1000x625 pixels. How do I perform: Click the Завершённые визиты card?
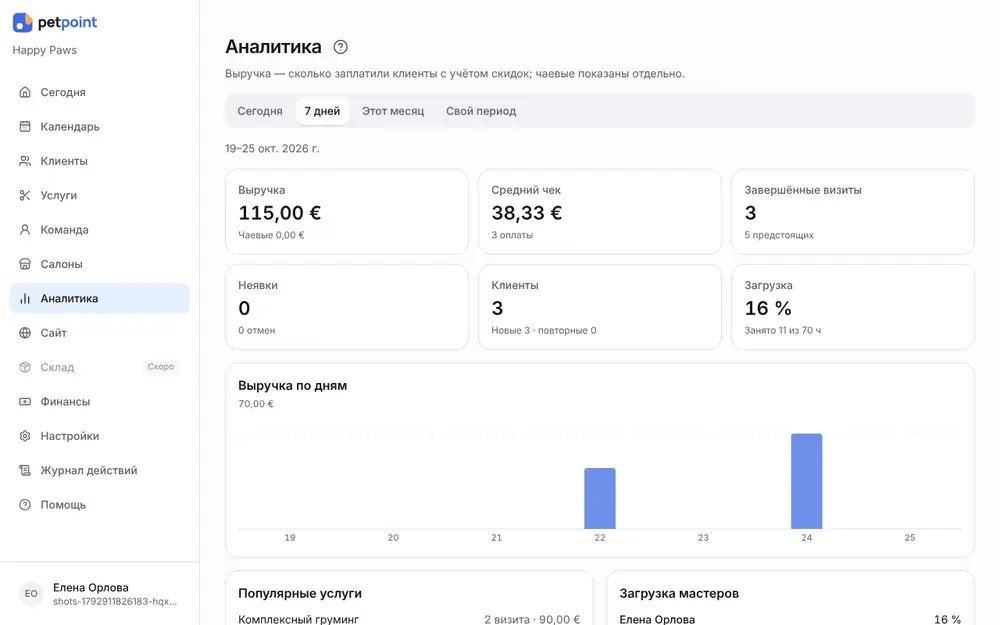[853, 212]
